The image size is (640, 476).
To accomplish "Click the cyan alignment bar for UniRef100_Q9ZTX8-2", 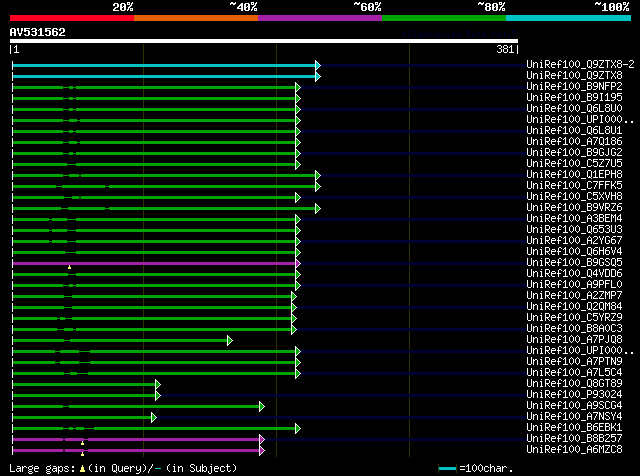I will (x=164, y=65).
